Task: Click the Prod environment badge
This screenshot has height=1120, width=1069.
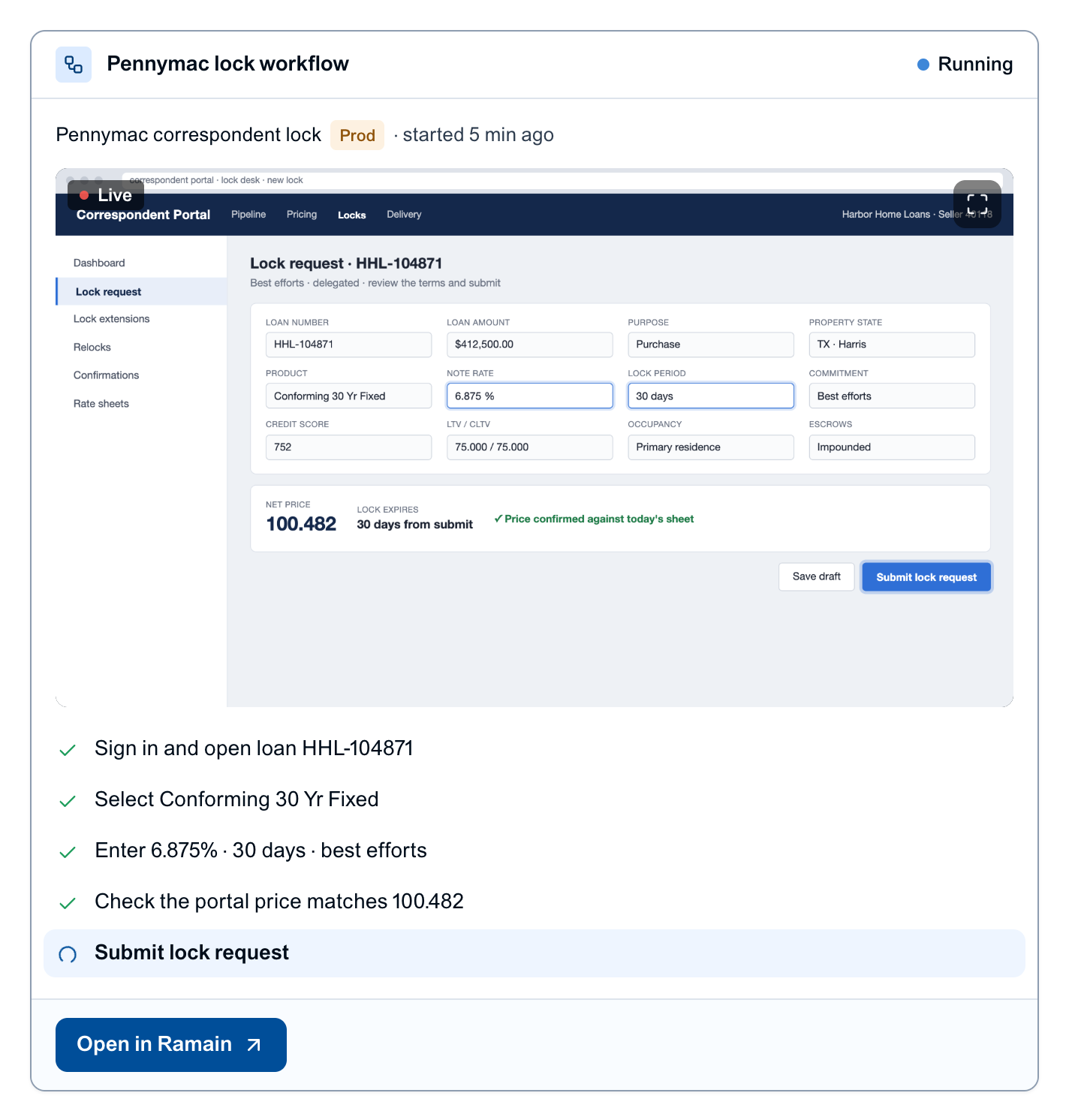Action: pyautogui.click(x=357, y=135)
